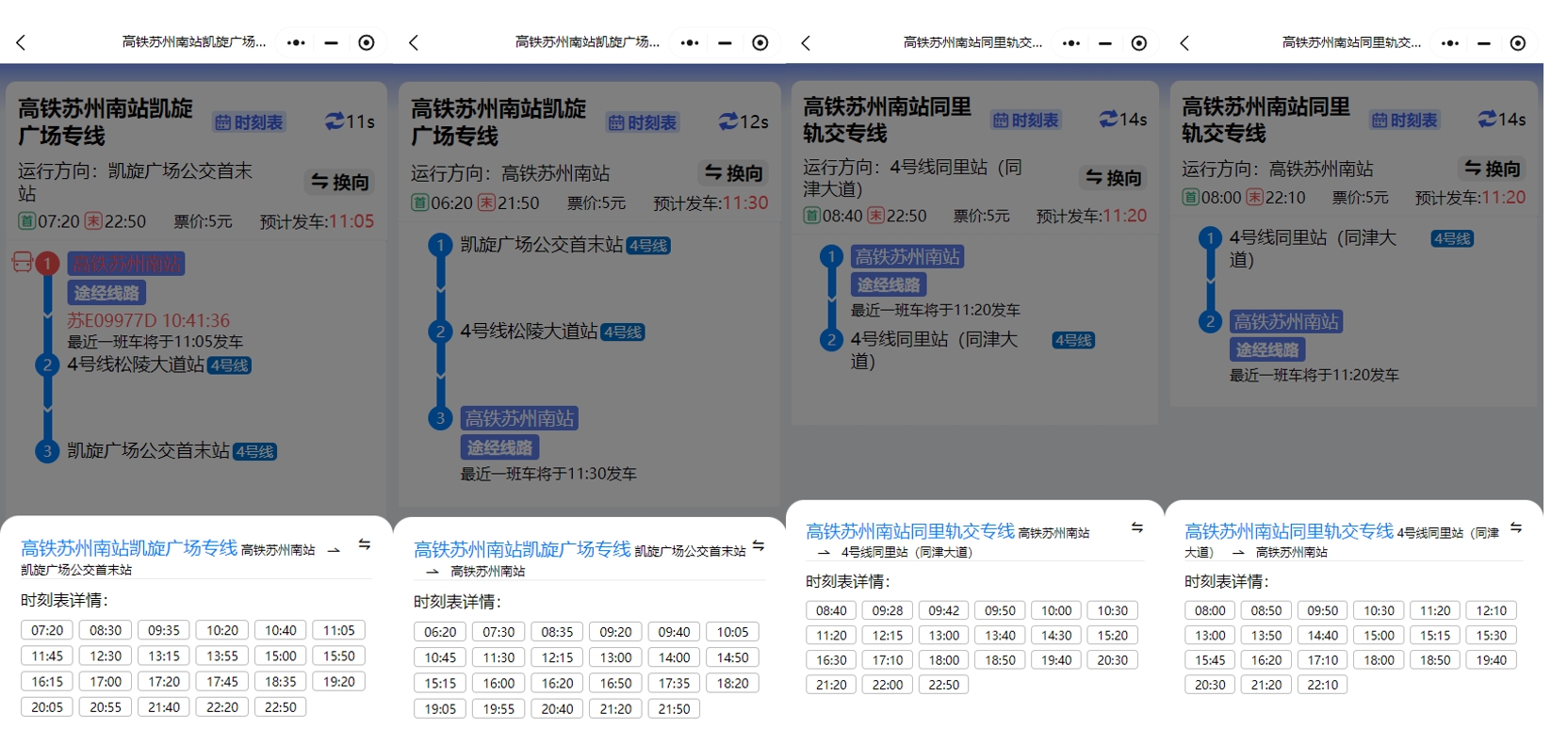The image size is (1568, 729).
Task: Swap direction icon in the sheet starting 凯旋广场公交首末站
Action: click(x=759, y=545)
